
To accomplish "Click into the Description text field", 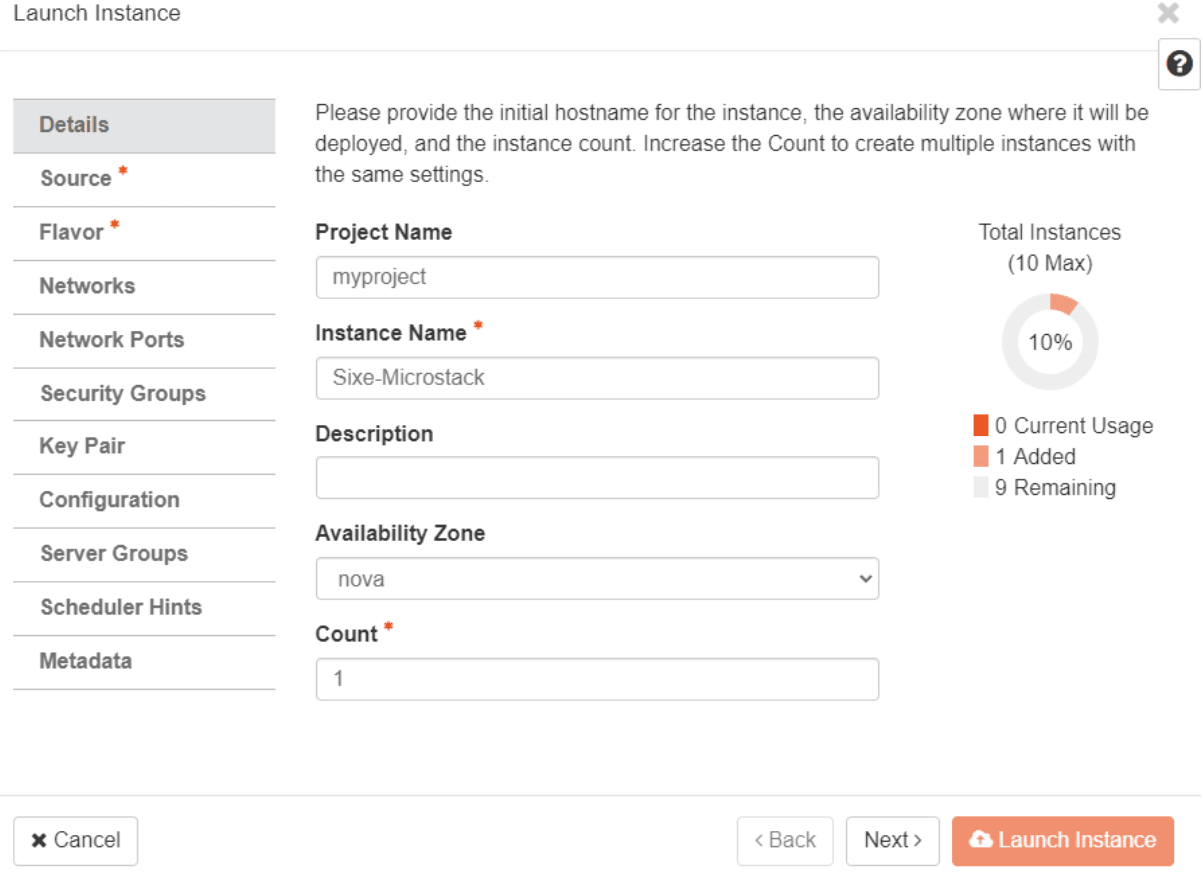I will coord(597,478).
